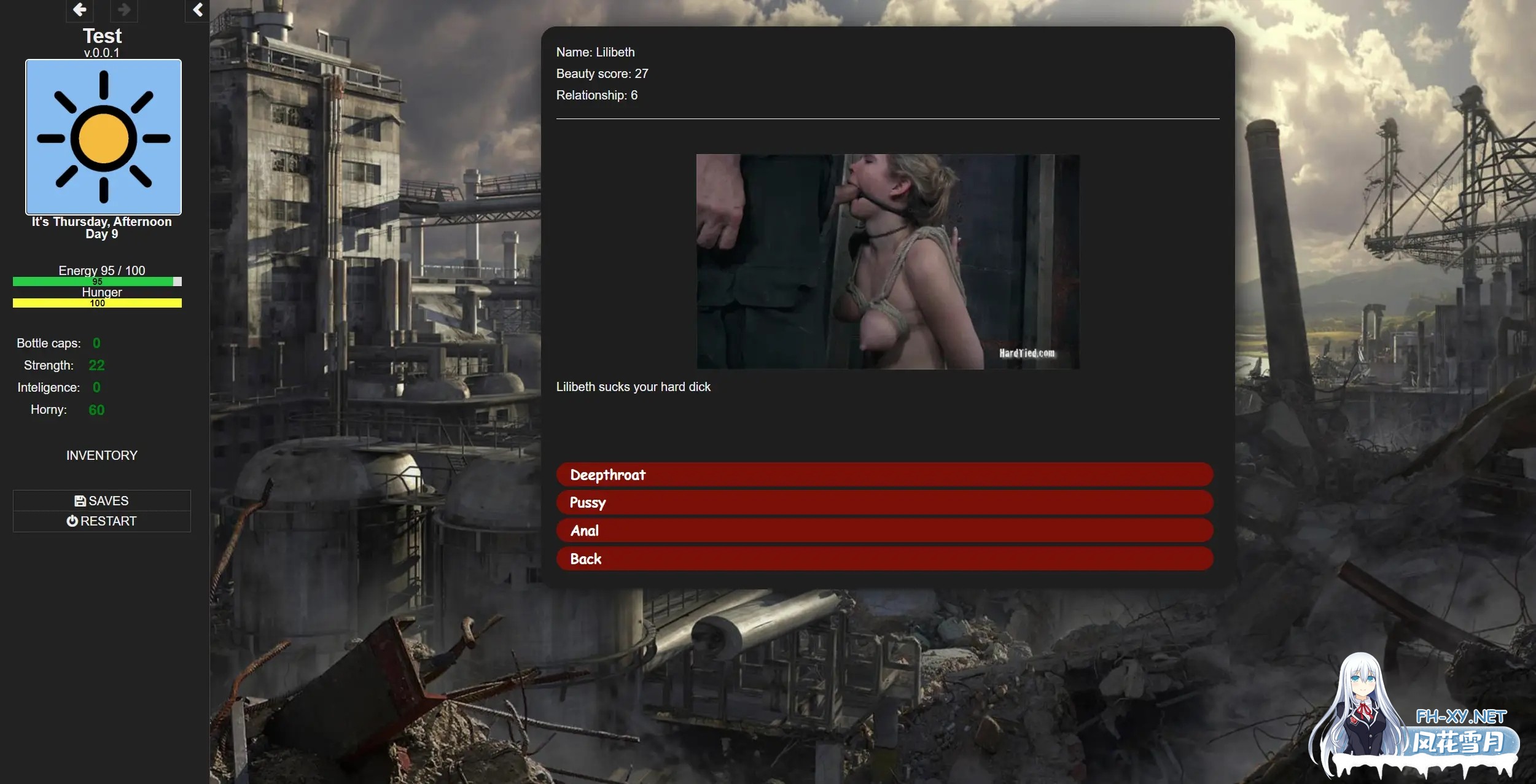Click the forward history arrow icon

tap(124, 10)
